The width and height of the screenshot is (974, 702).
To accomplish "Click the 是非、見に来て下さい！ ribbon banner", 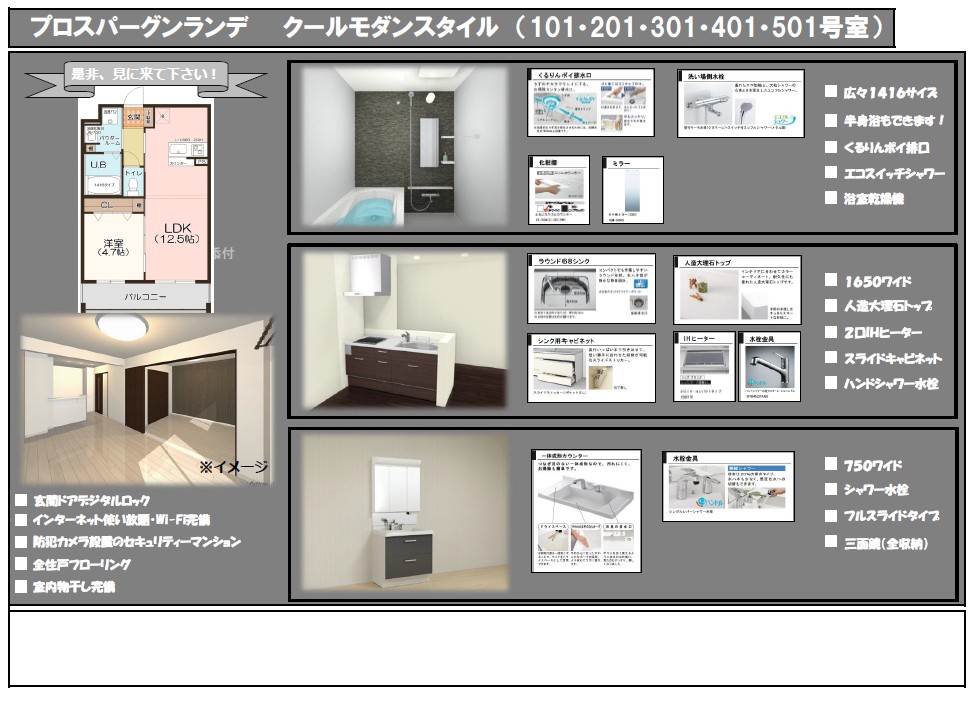I will 144,74.
